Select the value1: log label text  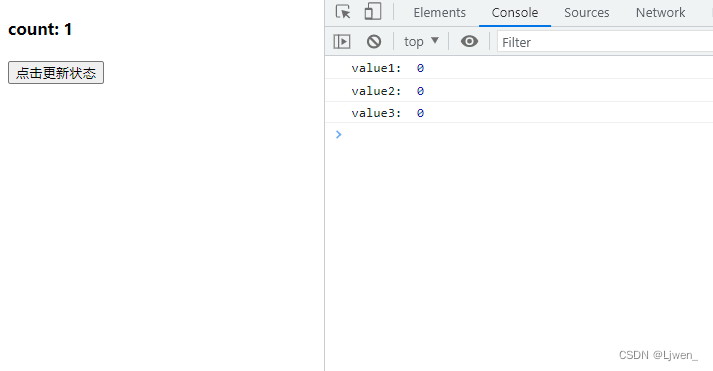click(376, 68)
